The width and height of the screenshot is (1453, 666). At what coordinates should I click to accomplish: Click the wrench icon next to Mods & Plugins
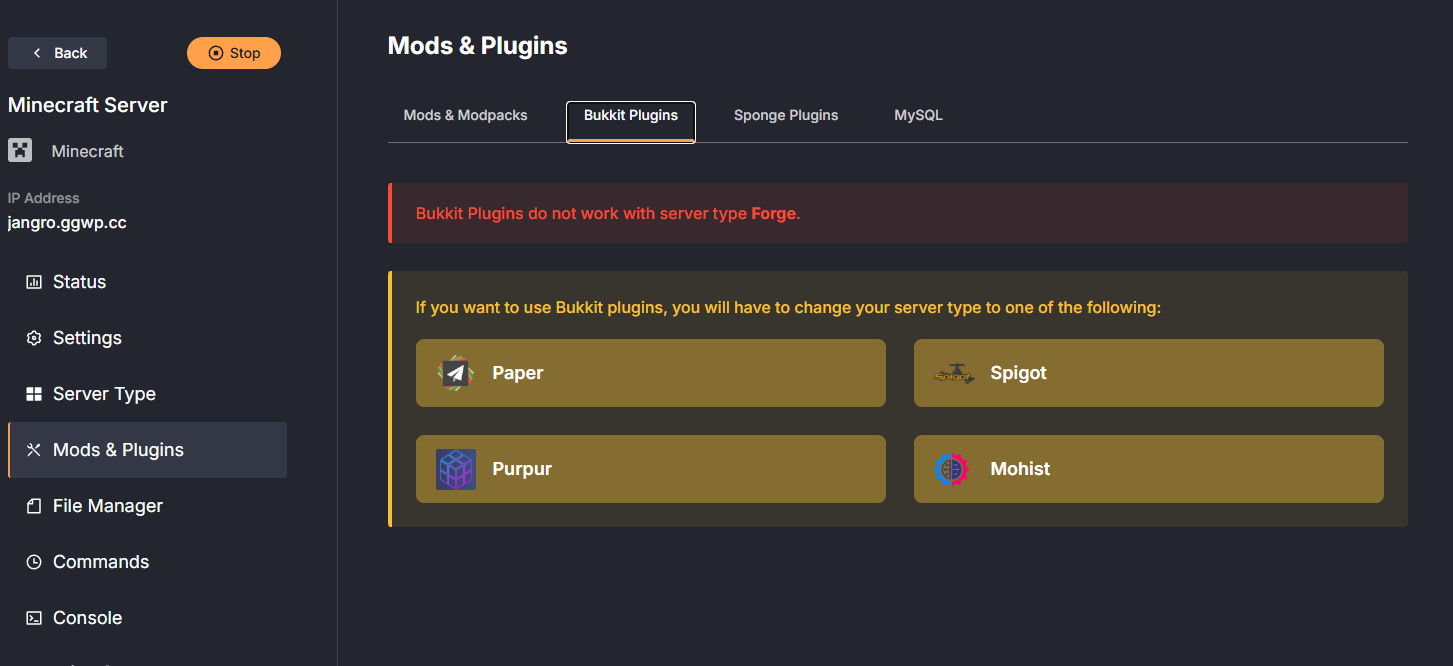pyautogui.click(x=33, y=449)
